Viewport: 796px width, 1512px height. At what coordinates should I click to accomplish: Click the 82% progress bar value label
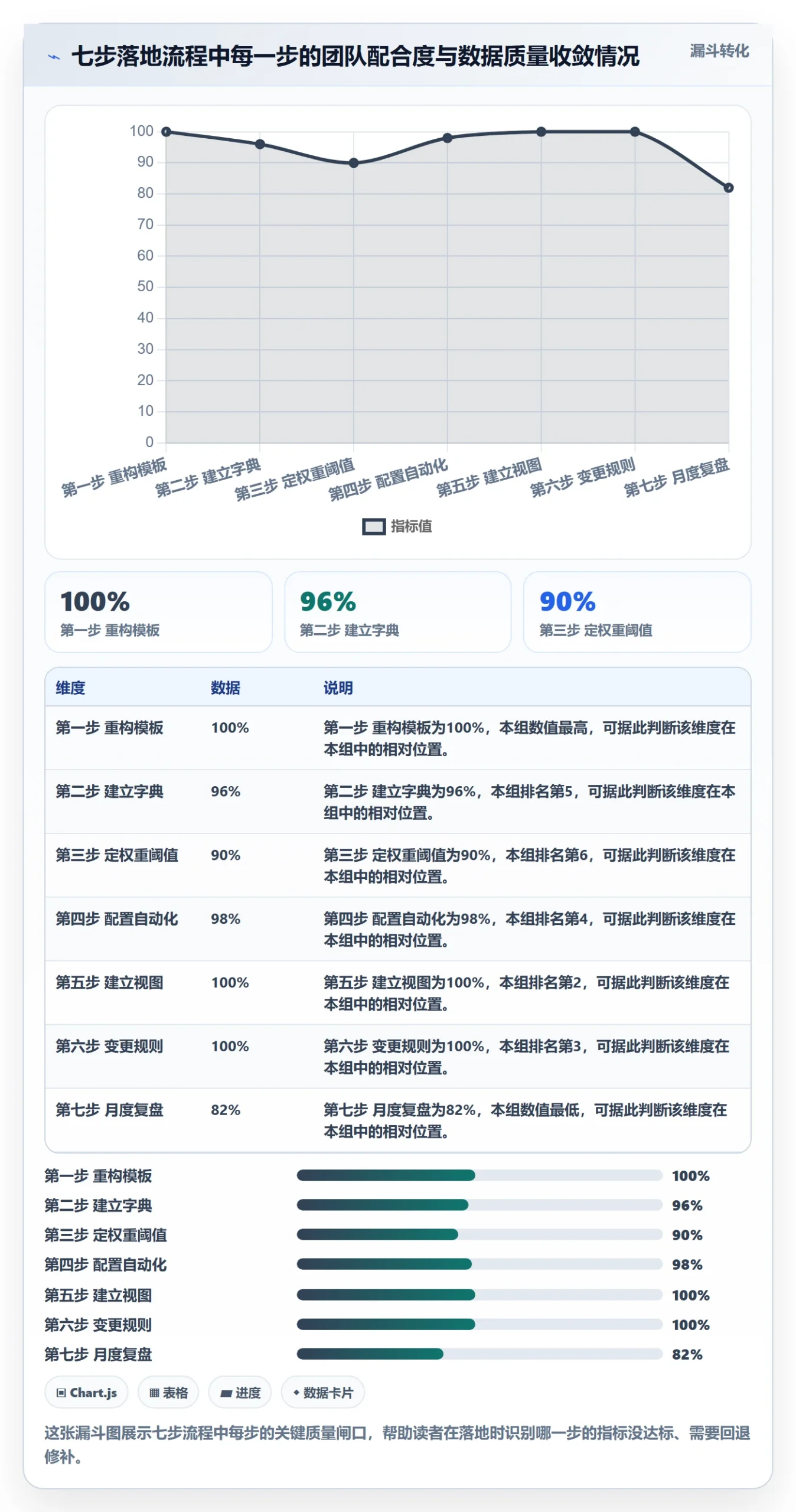[687, 1354]
